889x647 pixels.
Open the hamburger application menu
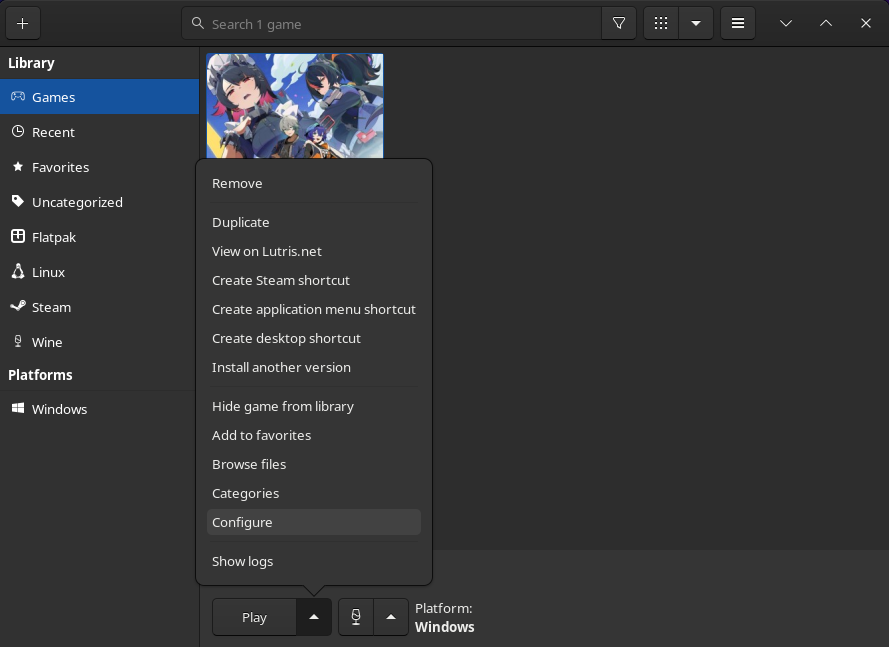tap(738, 22)
